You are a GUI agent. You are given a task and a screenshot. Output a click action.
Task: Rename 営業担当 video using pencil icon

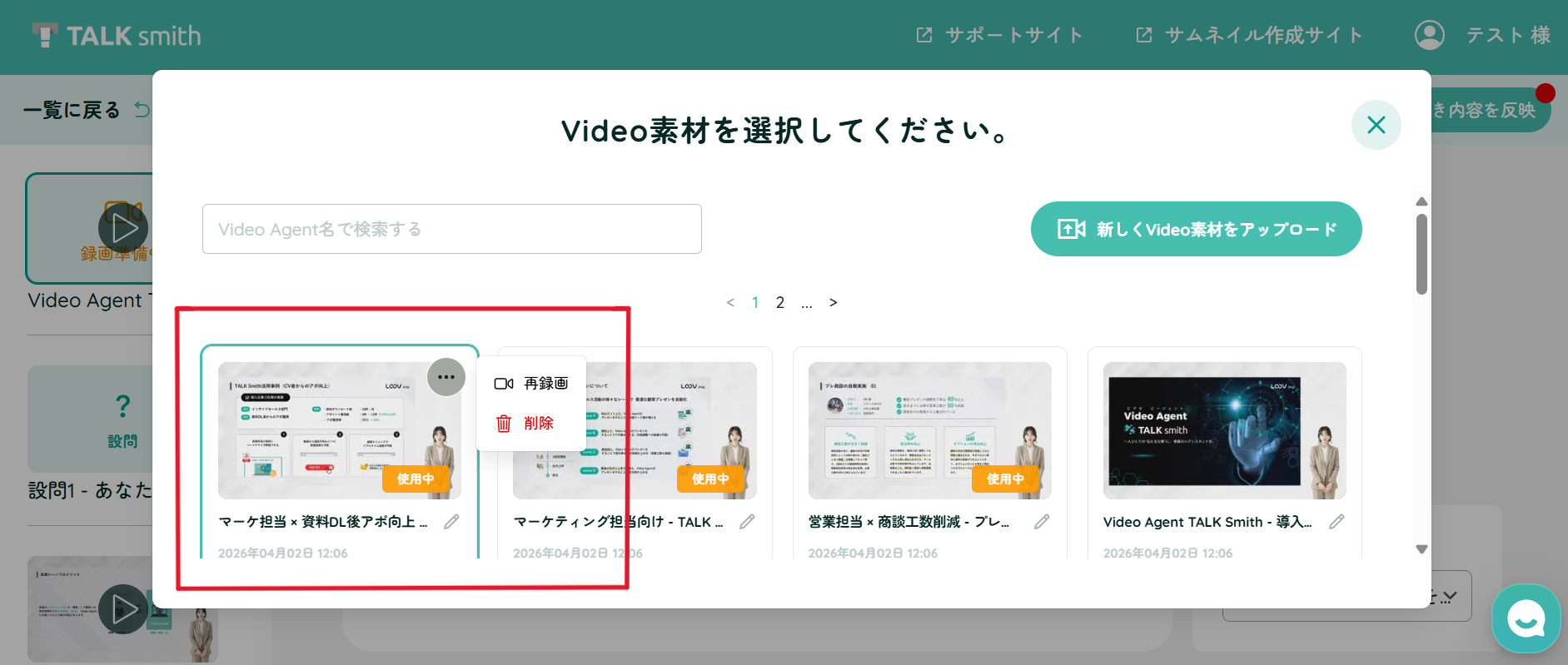1042,522
